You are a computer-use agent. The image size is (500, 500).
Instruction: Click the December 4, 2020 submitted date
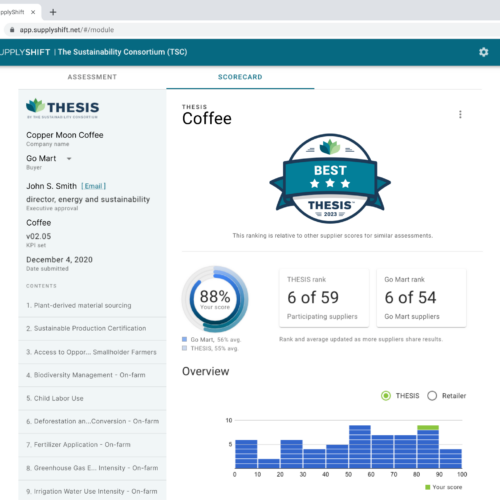59,260
